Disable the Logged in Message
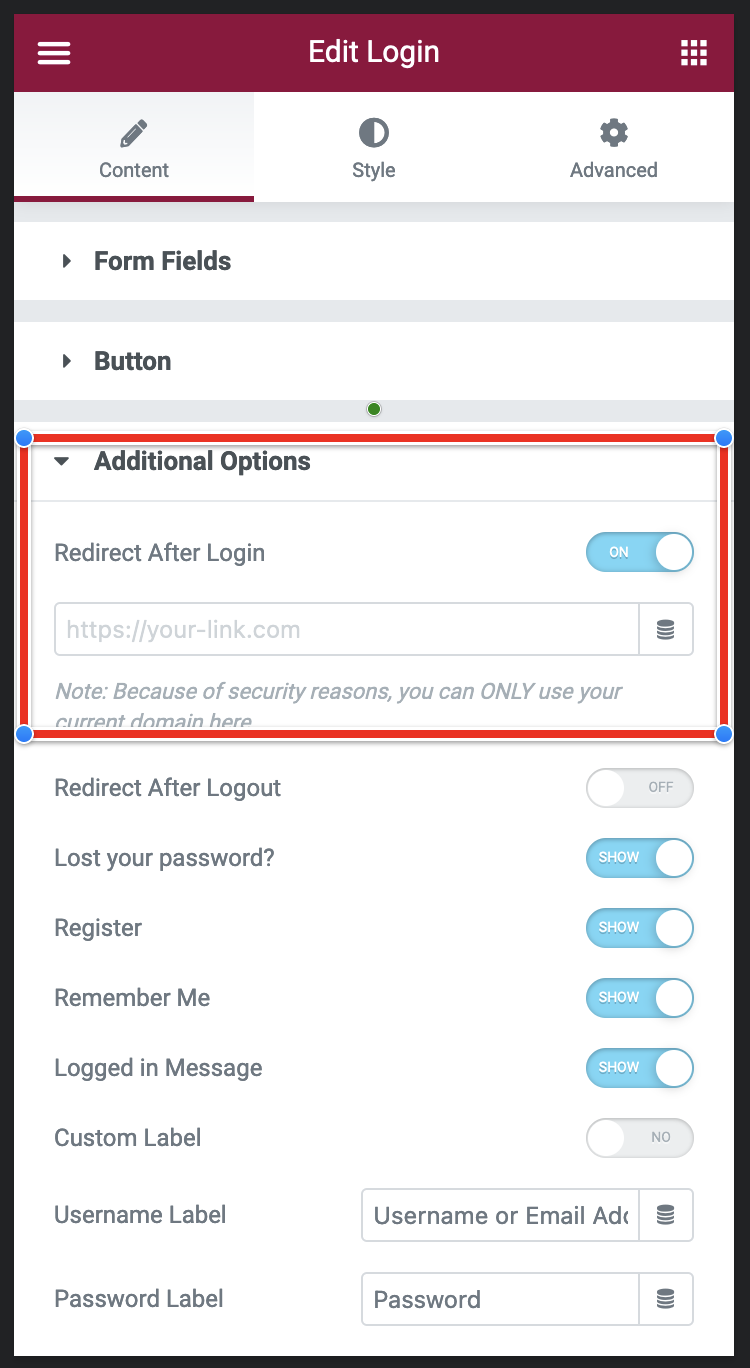 coord(639,1068)
